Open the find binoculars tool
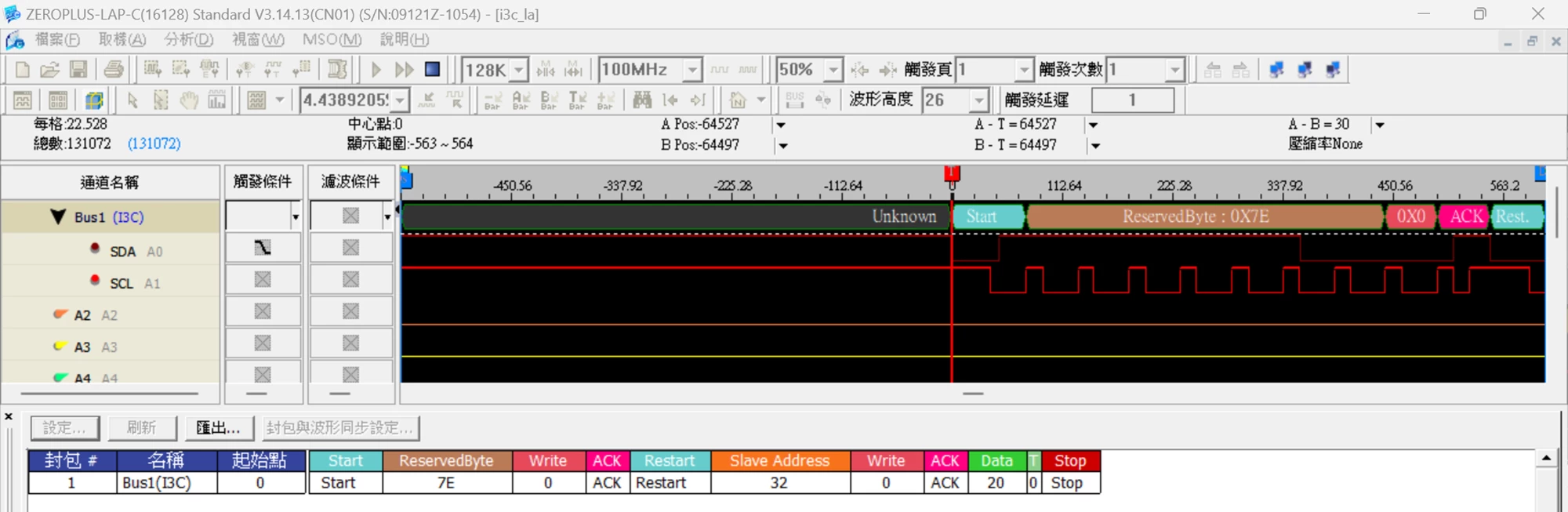 [642, 100]
